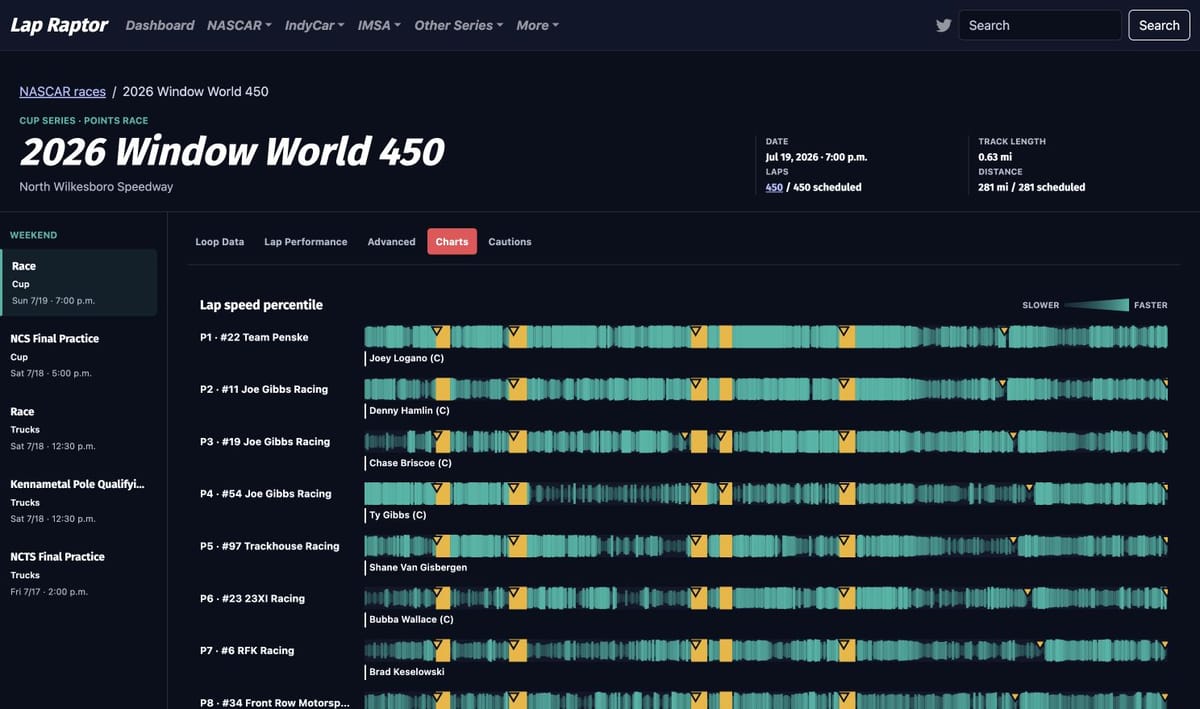This screenshot has width=1200, height=709.
Task: Expand the More dropdown menu
Action: click(538, 25)
